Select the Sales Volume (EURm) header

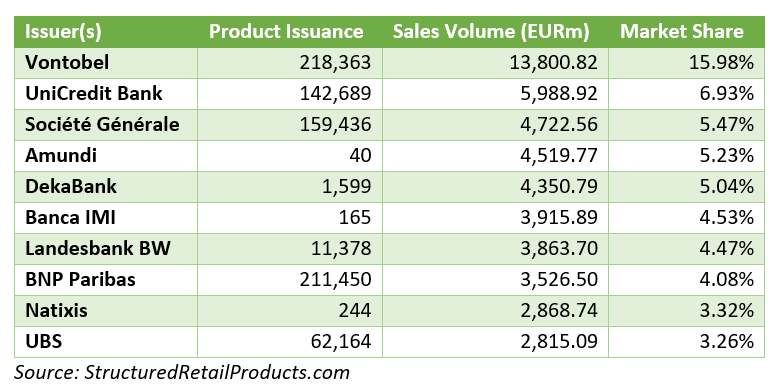[x=495, y=32]
